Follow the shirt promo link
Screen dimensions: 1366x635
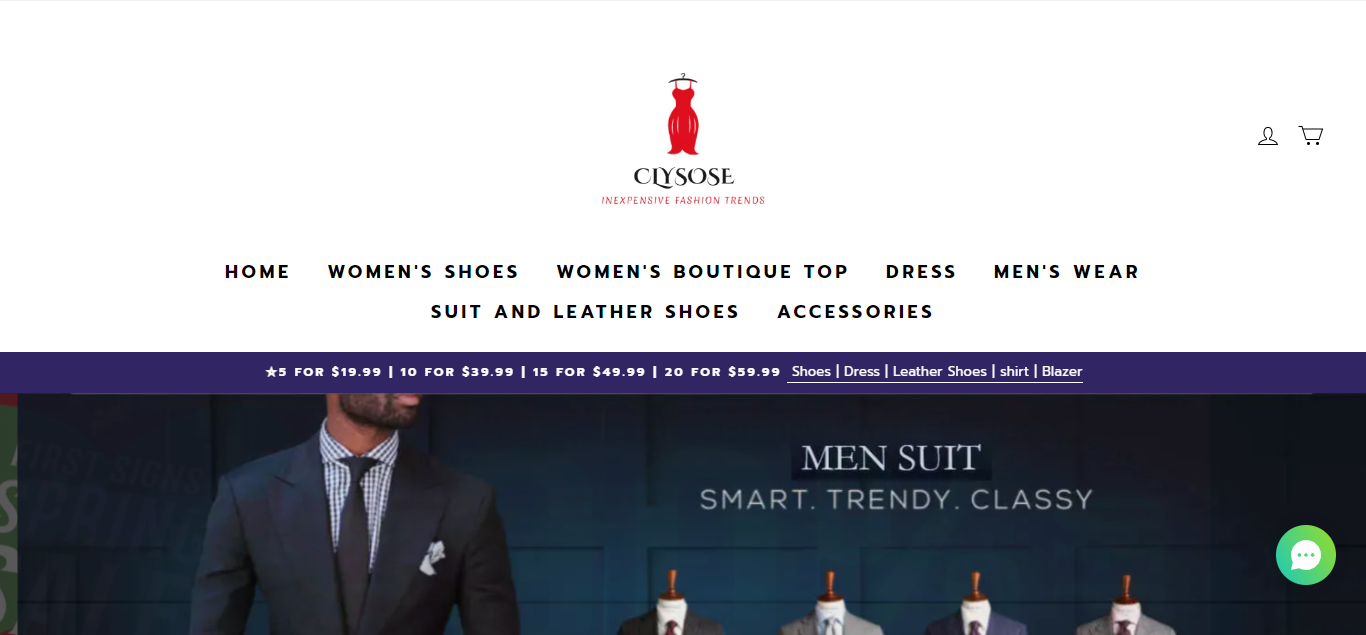click(x=1014, y=371)
